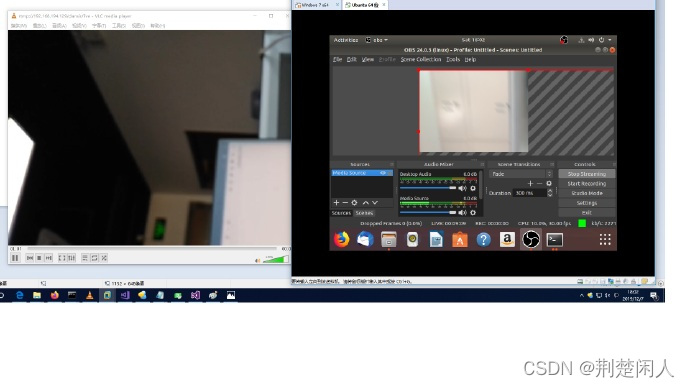690x388 pixels.
Task: Open the obs app menu dropdown in top bar
Action: 377,40
